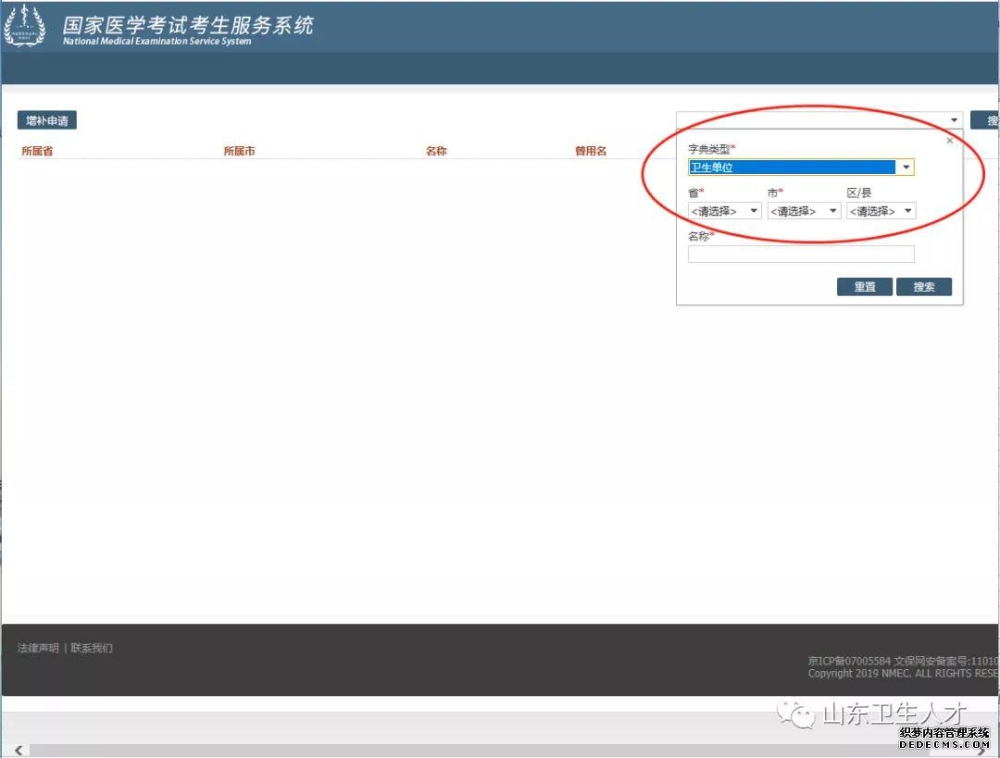Click the National Medical Examination emblem logo
The image size is (1000, 758).
25,27
